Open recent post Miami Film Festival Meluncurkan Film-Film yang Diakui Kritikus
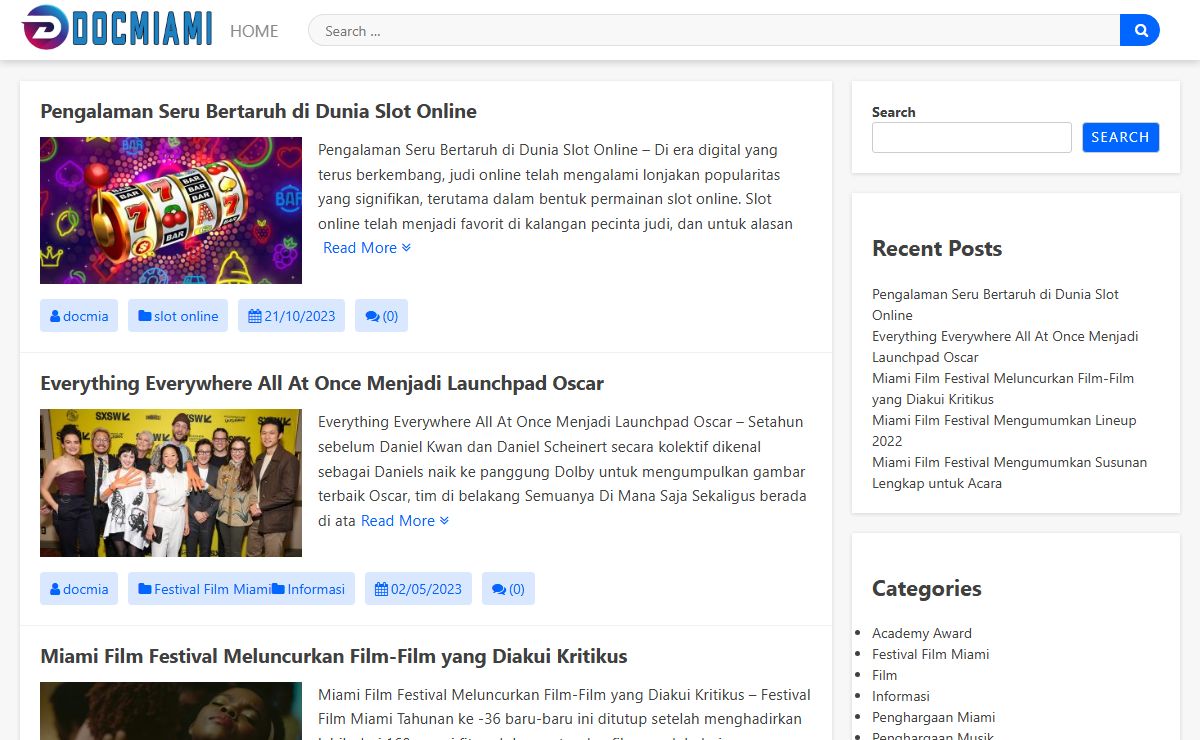 (1003, 389)
